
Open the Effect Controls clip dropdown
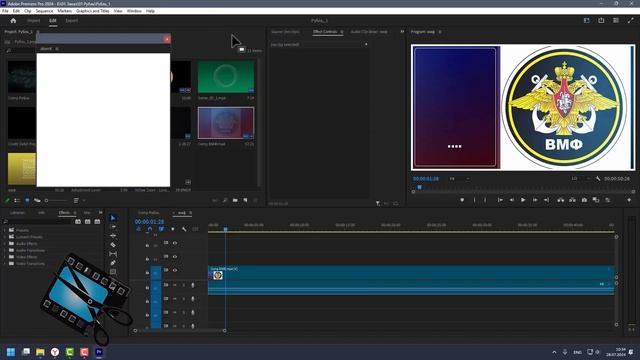tap(366, 44)
